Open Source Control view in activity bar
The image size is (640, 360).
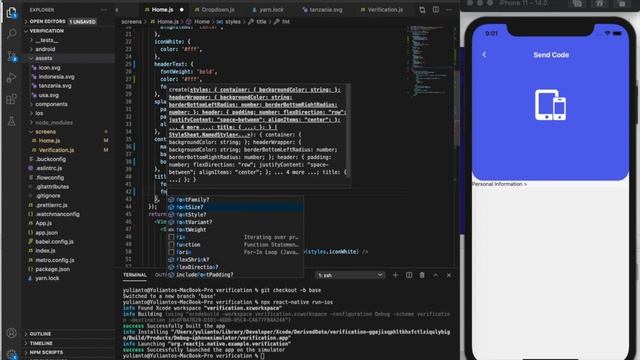[x=11, y=56]
